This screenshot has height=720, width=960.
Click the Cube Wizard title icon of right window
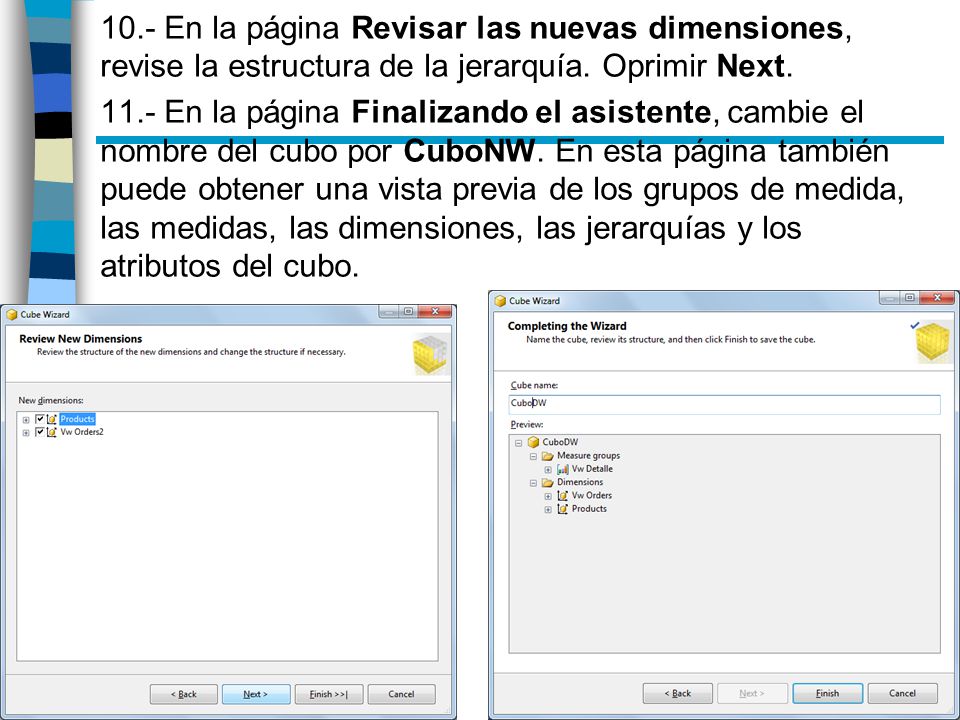500,301
